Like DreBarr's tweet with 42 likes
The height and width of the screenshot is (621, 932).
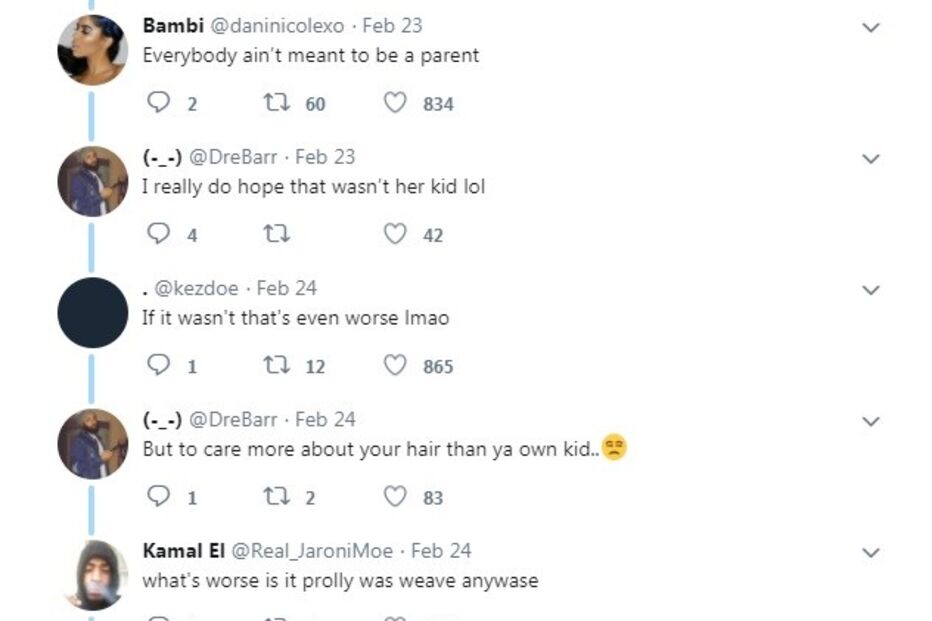(x=396, y=234)
